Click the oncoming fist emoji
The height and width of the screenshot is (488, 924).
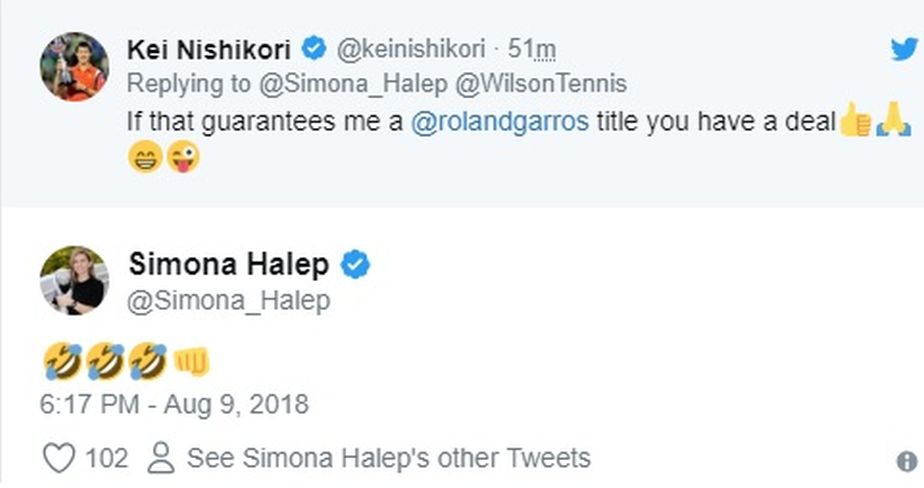(x=192, y=362)
